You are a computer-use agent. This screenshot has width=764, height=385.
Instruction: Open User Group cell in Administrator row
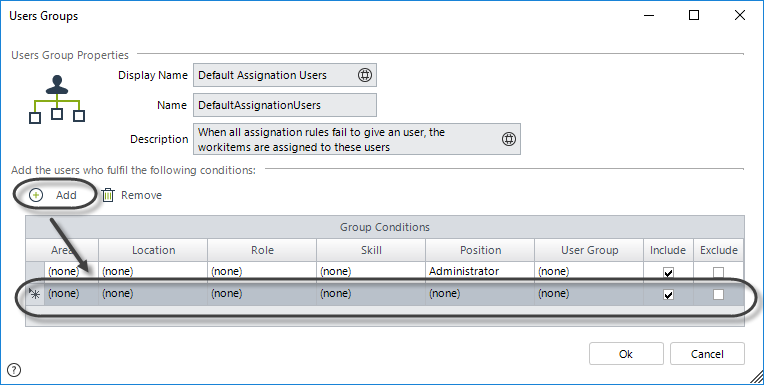589,271
